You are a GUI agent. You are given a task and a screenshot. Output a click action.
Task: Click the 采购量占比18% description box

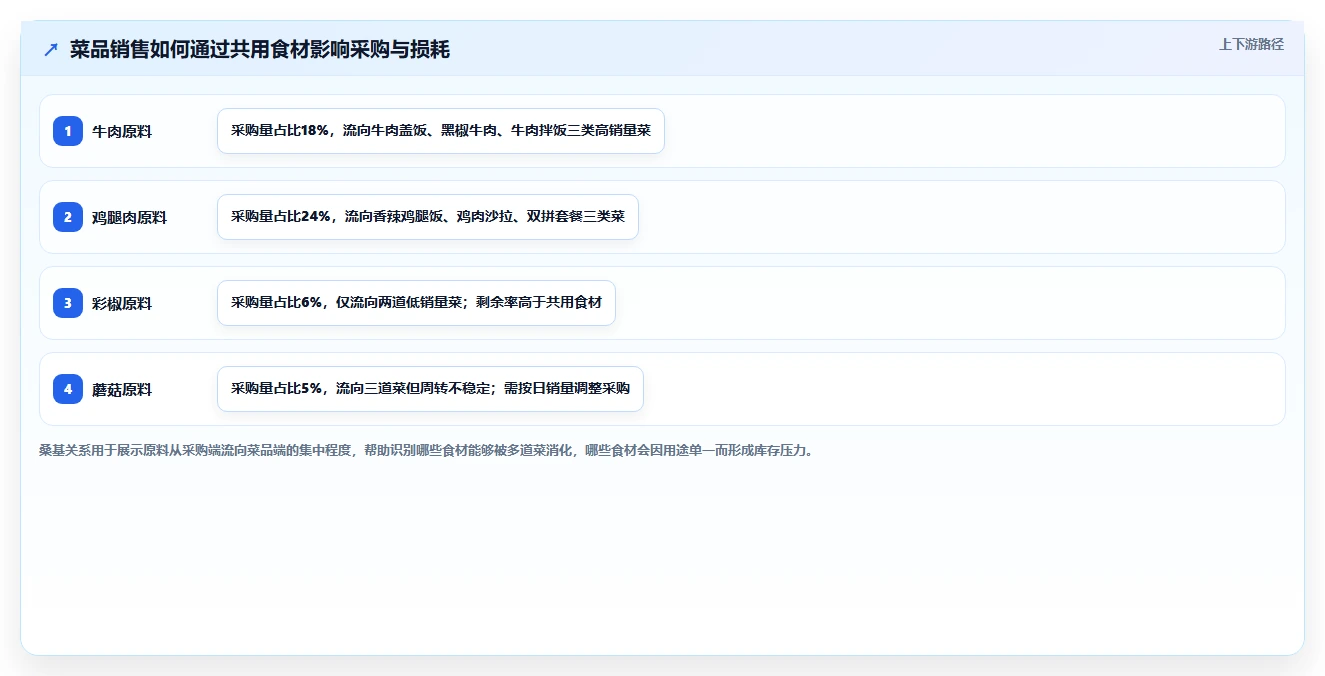(441, 131)
